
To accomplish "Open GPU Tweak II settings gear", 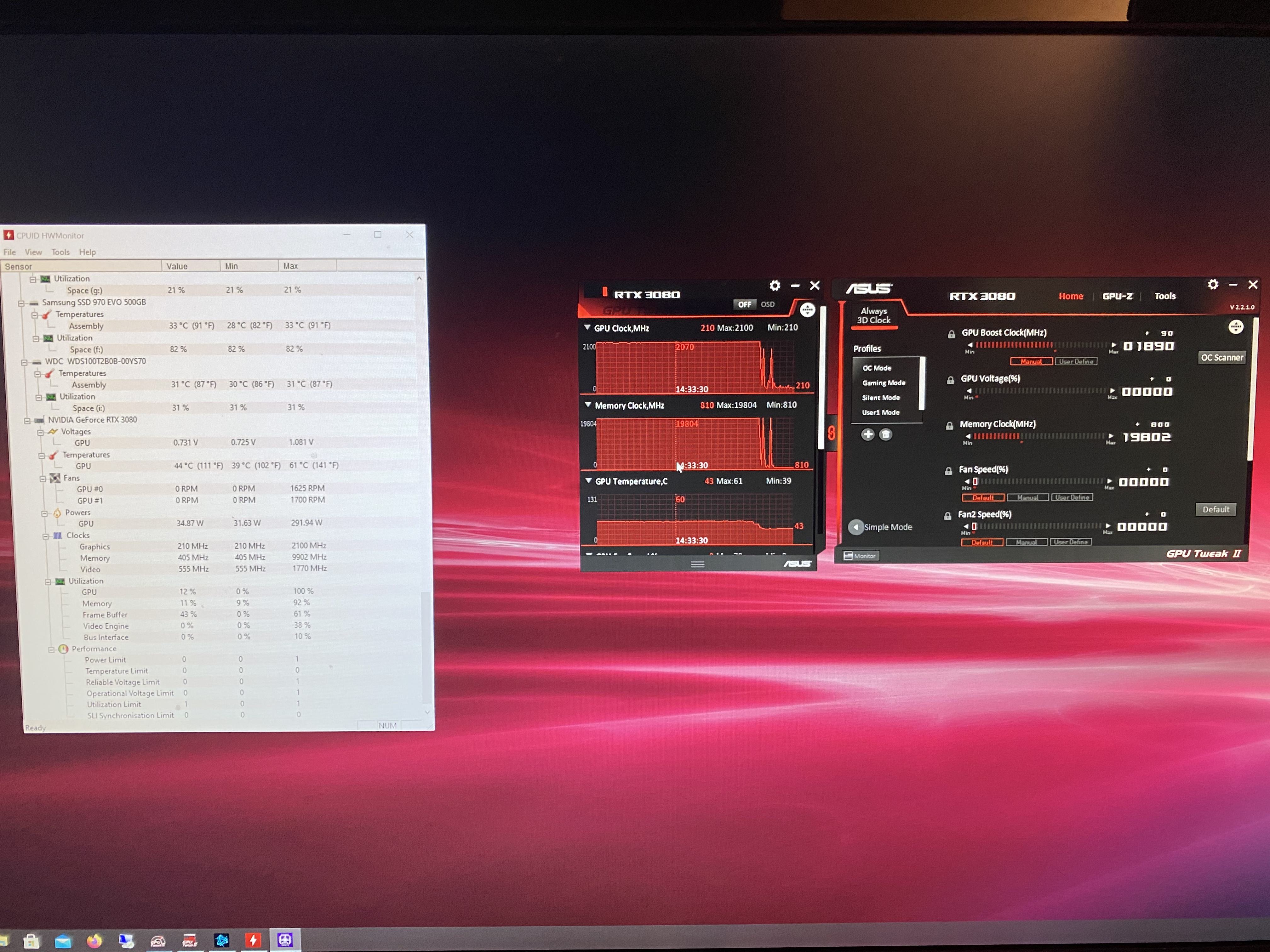I will [x=1213, y=285].
